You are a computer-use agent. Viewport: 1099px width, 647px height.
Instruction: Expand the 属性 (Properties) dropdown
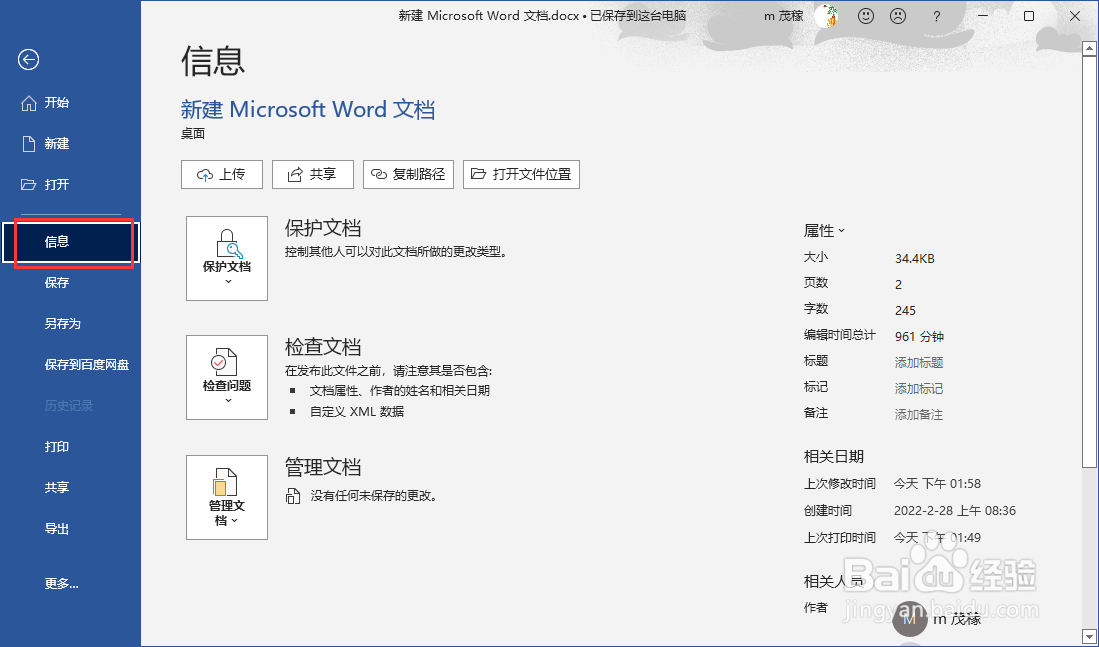[x=823, y=230]
